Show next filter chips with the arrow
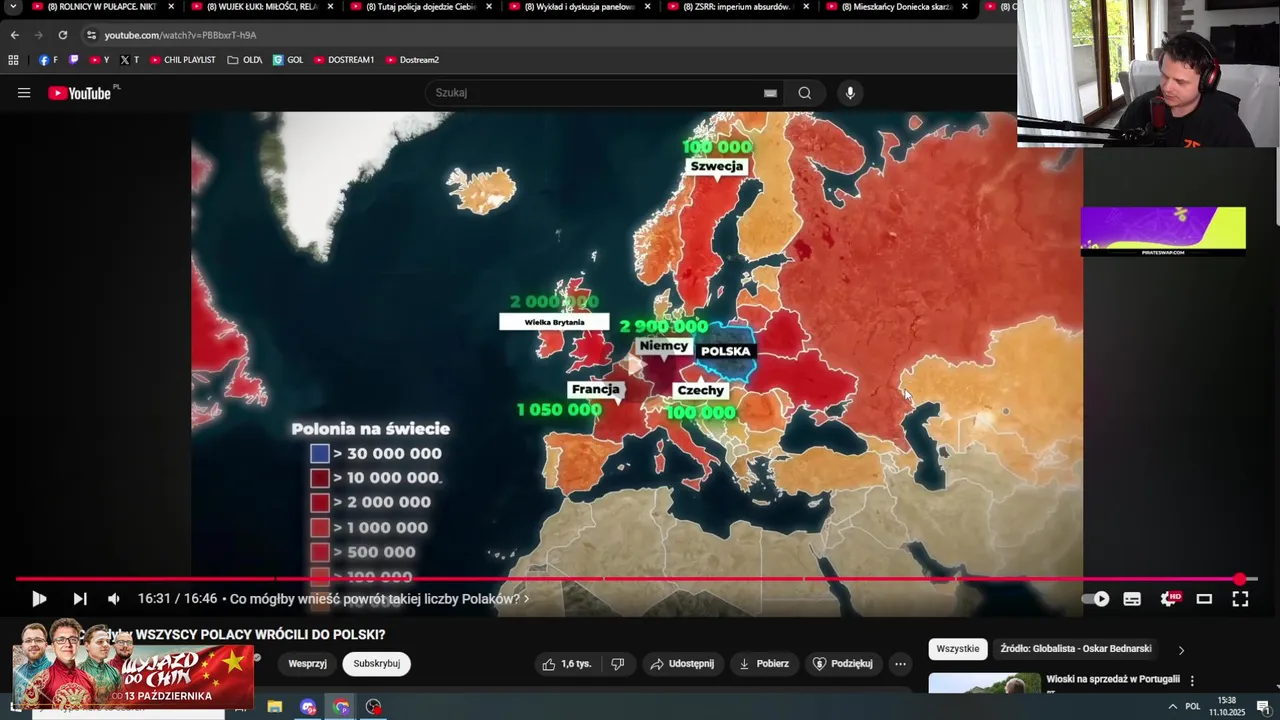Image resolution: width=1280 pixels, height=720 pixels. 1181,650
